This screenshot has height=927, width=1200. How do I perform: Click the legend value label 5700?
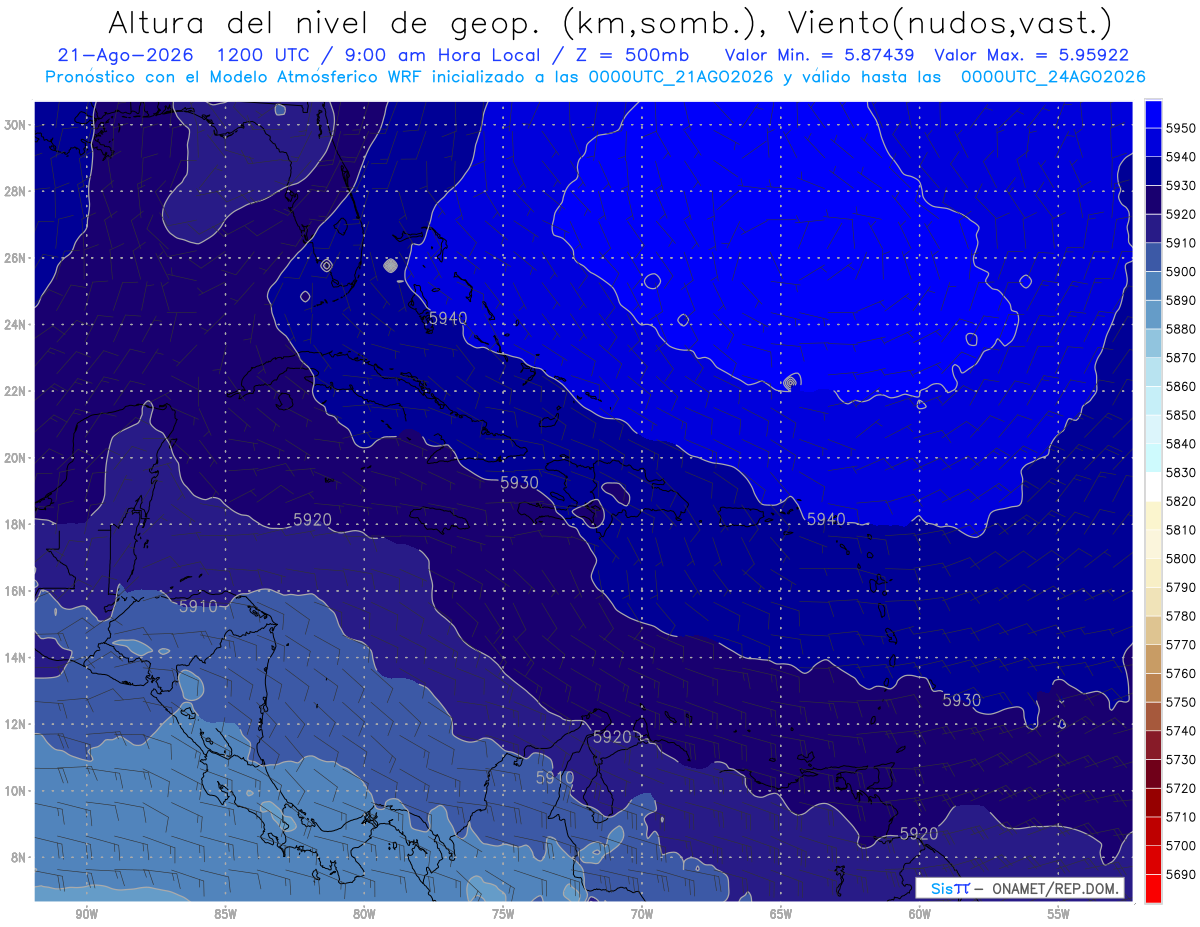click(x=1180, y=845)
